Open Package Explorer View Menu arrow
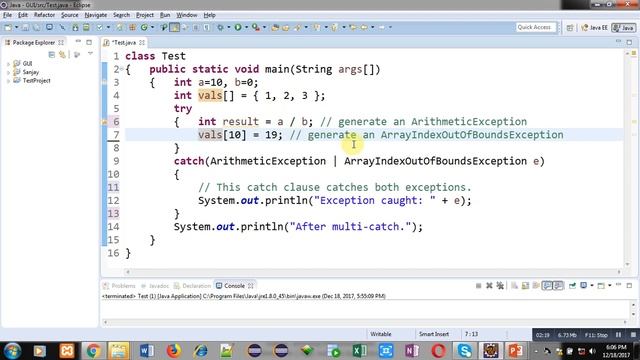 click(x=90, y=54)
